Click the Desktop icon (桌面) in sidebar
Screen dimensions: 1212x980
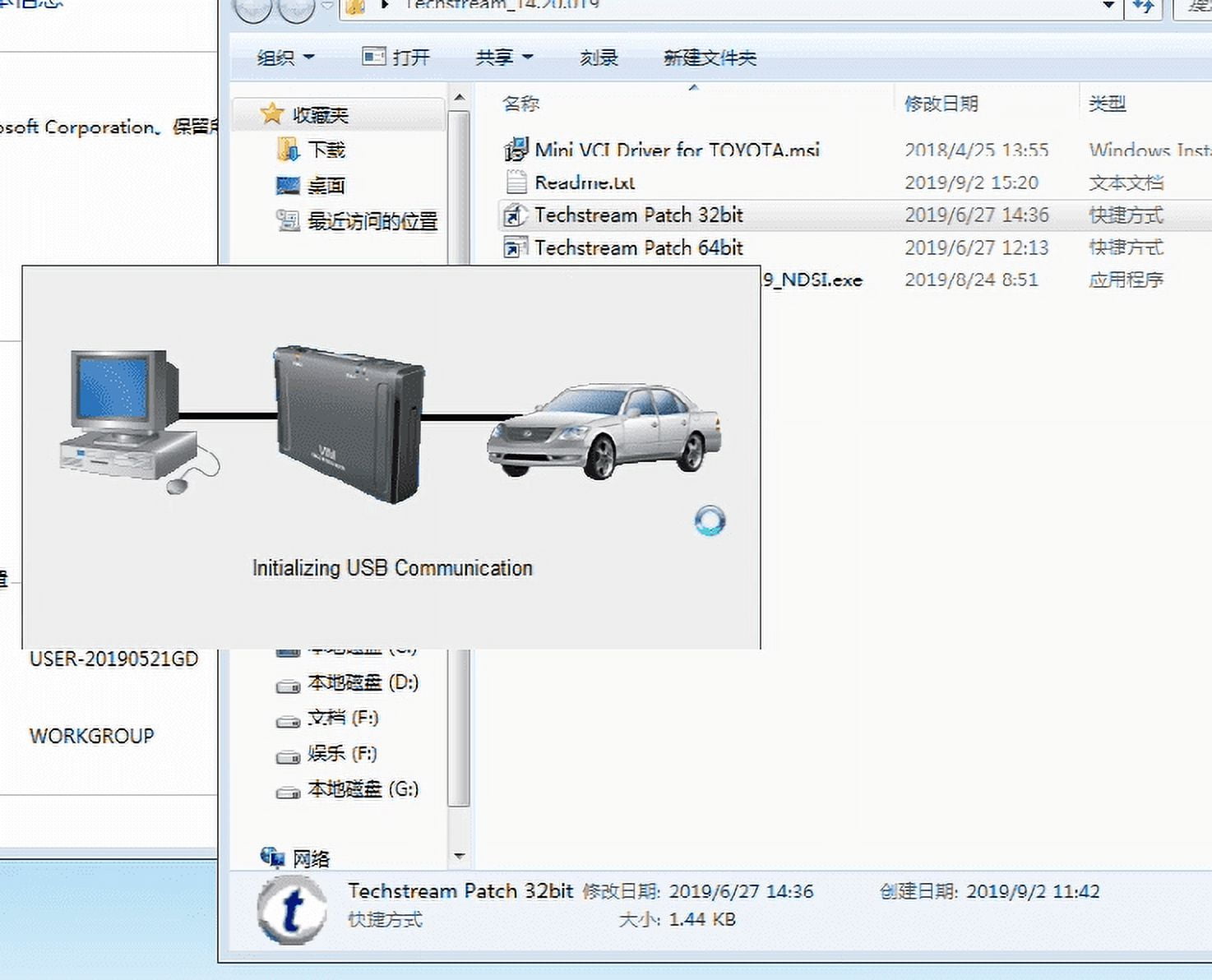(288, 186)
